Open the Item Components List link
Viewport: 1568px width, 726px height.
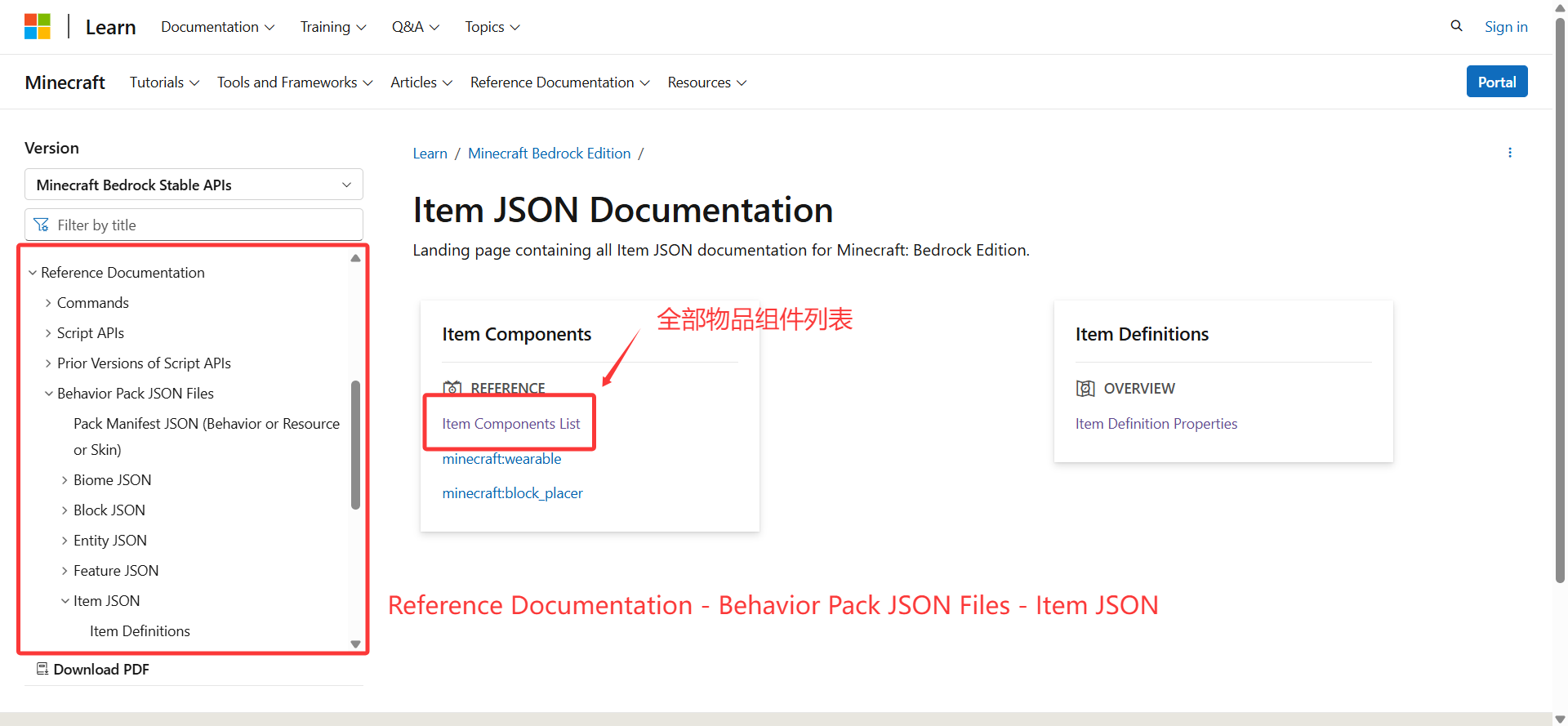pos(510,424)
